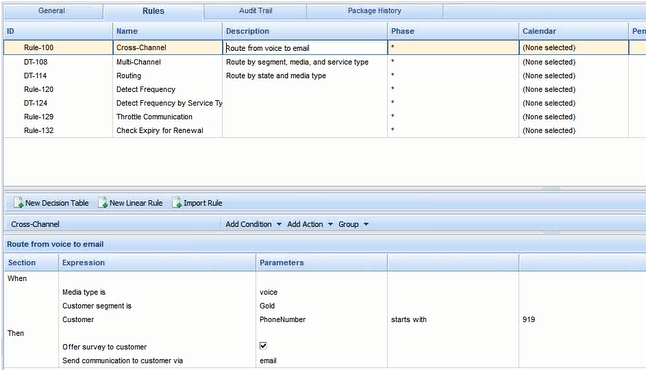This screenshot has height=371, width=647.
Task: Select the Rule-129 row ID
Action: click(x=38, y=117)
